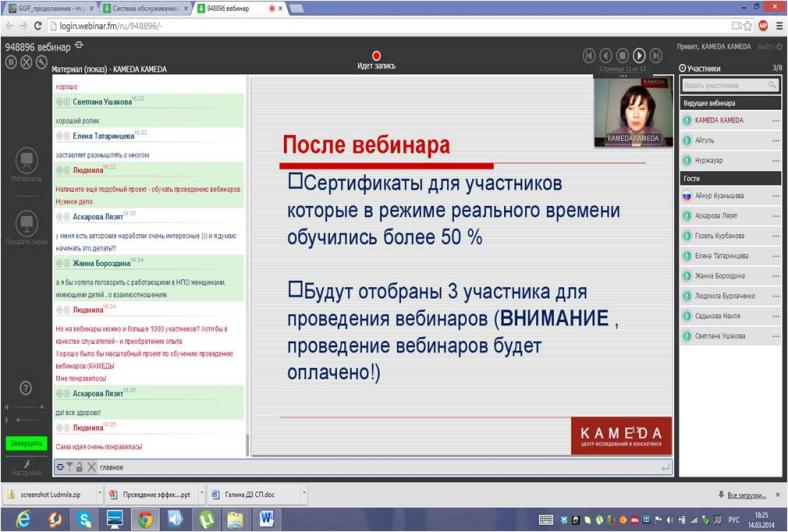Open options menu for Аскарова Ляят participant
The image size is (788, 532).
tap(776, 216)
